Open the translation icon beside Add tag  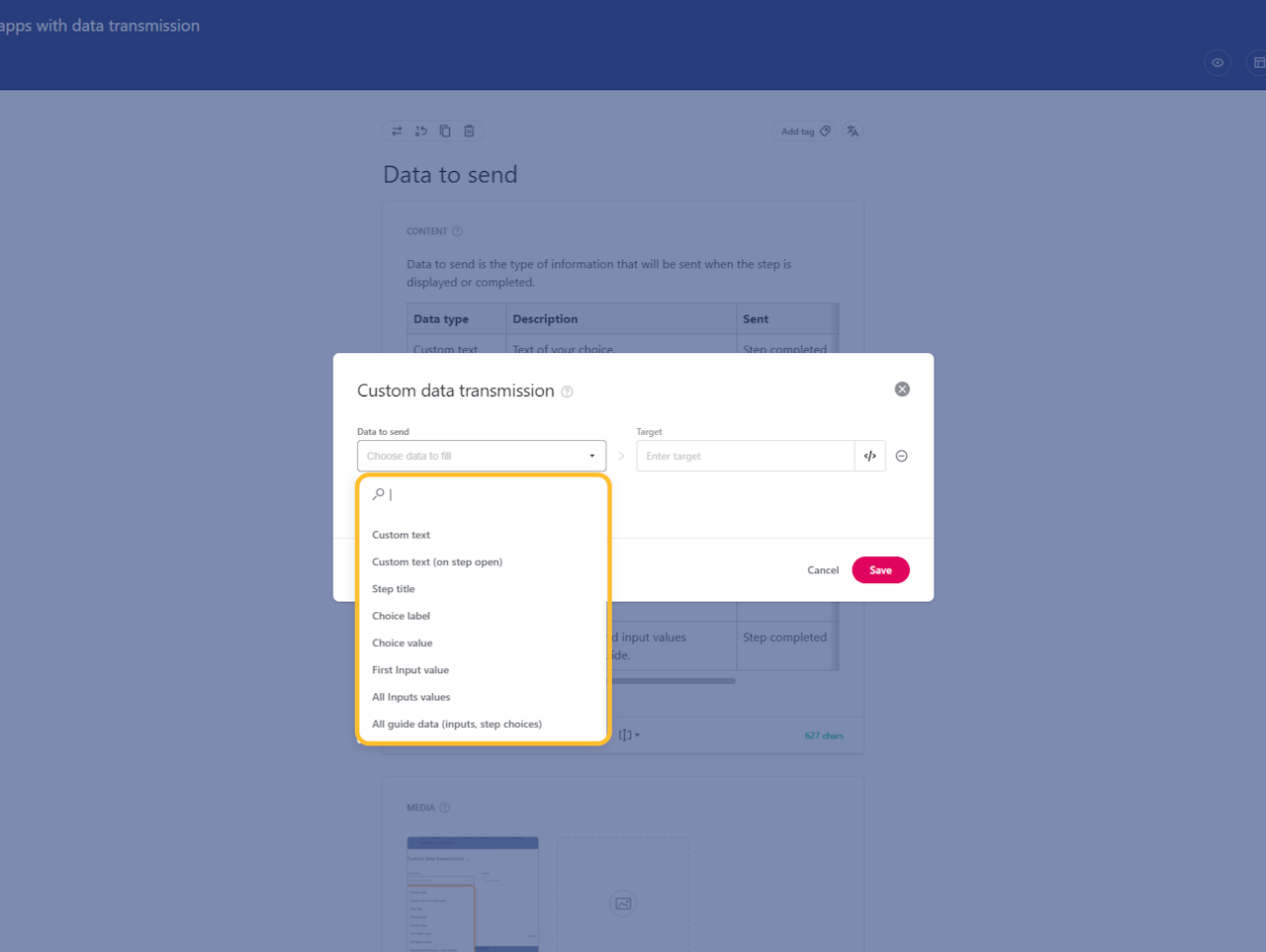pos(852,130)
